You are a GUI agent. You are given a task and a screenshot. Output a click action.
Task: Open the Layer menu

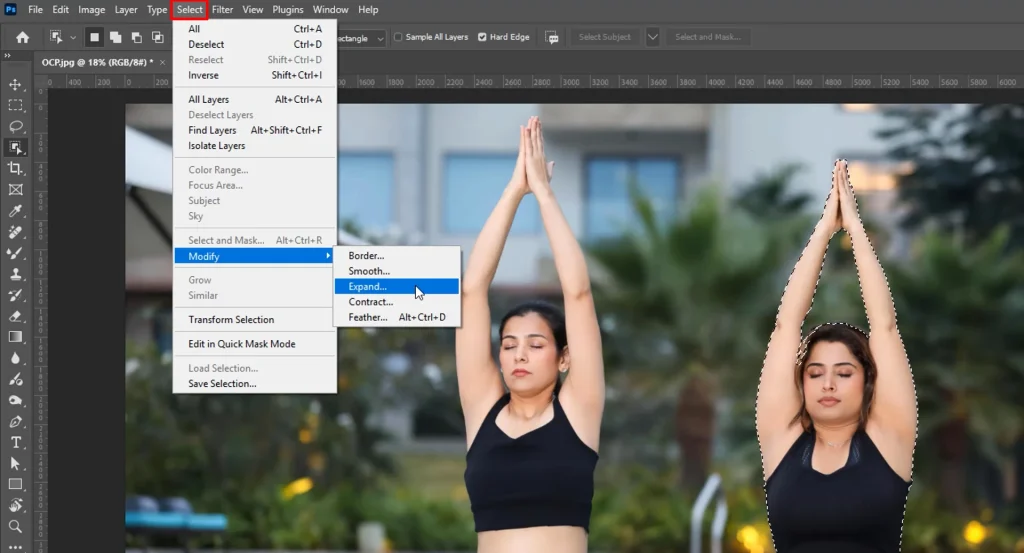[126, 10]
